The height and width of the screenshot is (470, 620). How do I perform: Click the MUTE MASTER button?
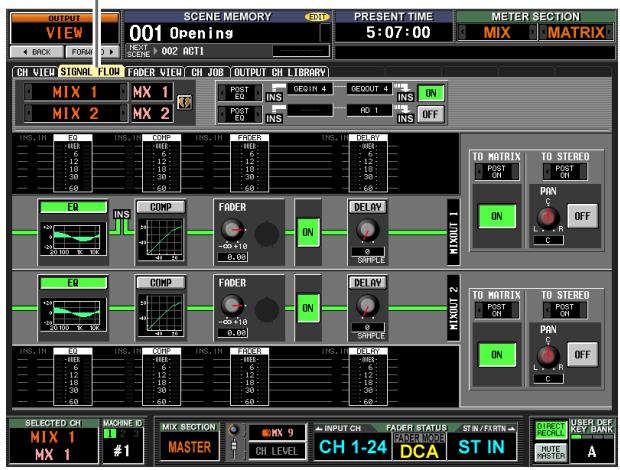click(x=551, y=452)
